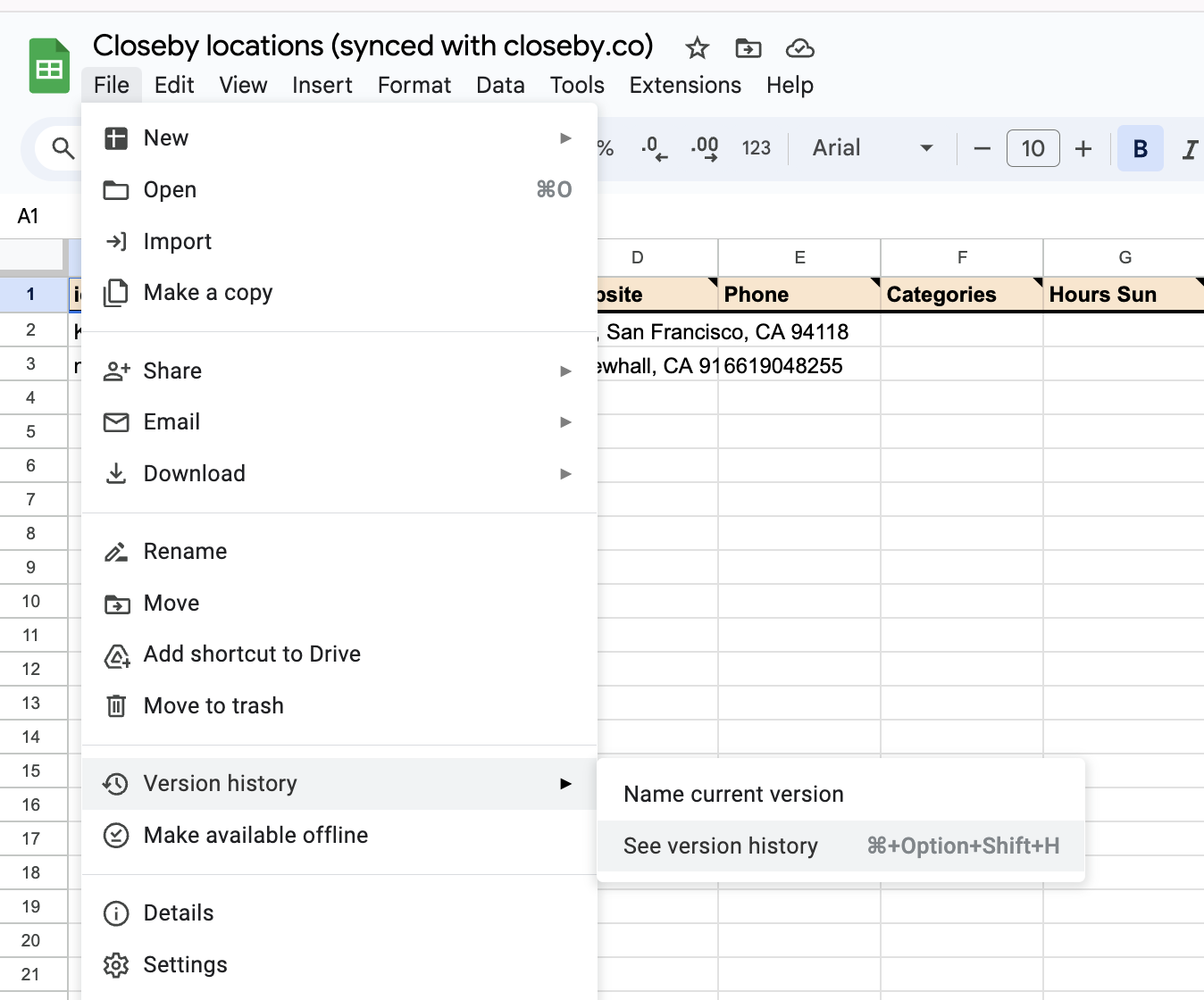Open the Arial font dropdown
The height and width of the screenshot is (1000, 1204).
coord(873,148)
